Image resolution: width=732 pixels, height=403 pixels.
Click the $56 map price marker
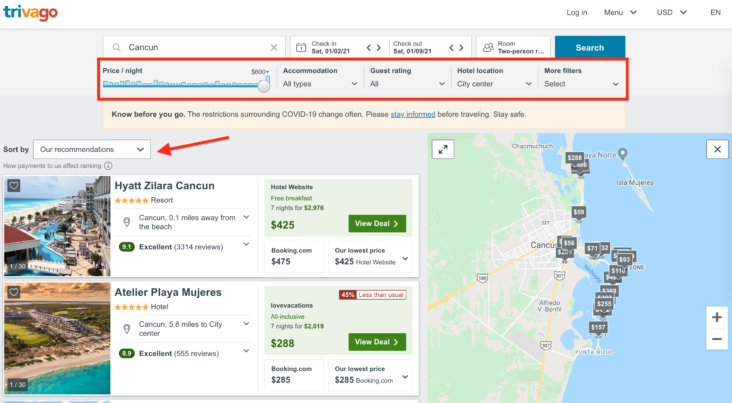coord(569,243)
